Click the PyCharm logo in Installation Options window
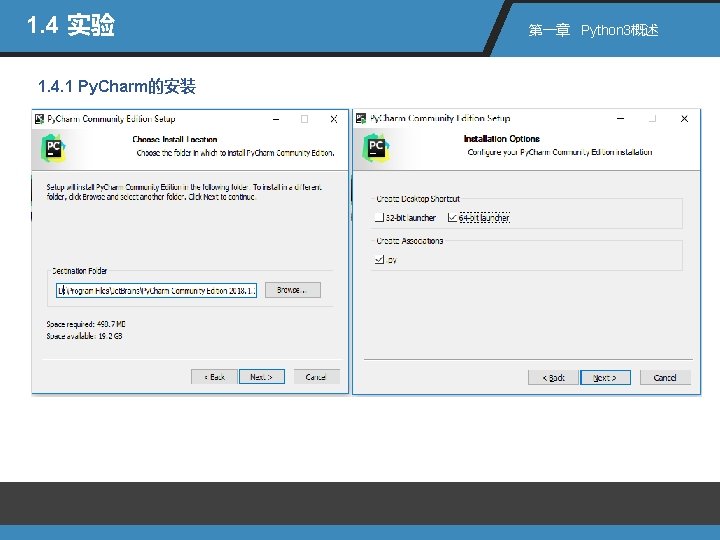 coord(376,147)
